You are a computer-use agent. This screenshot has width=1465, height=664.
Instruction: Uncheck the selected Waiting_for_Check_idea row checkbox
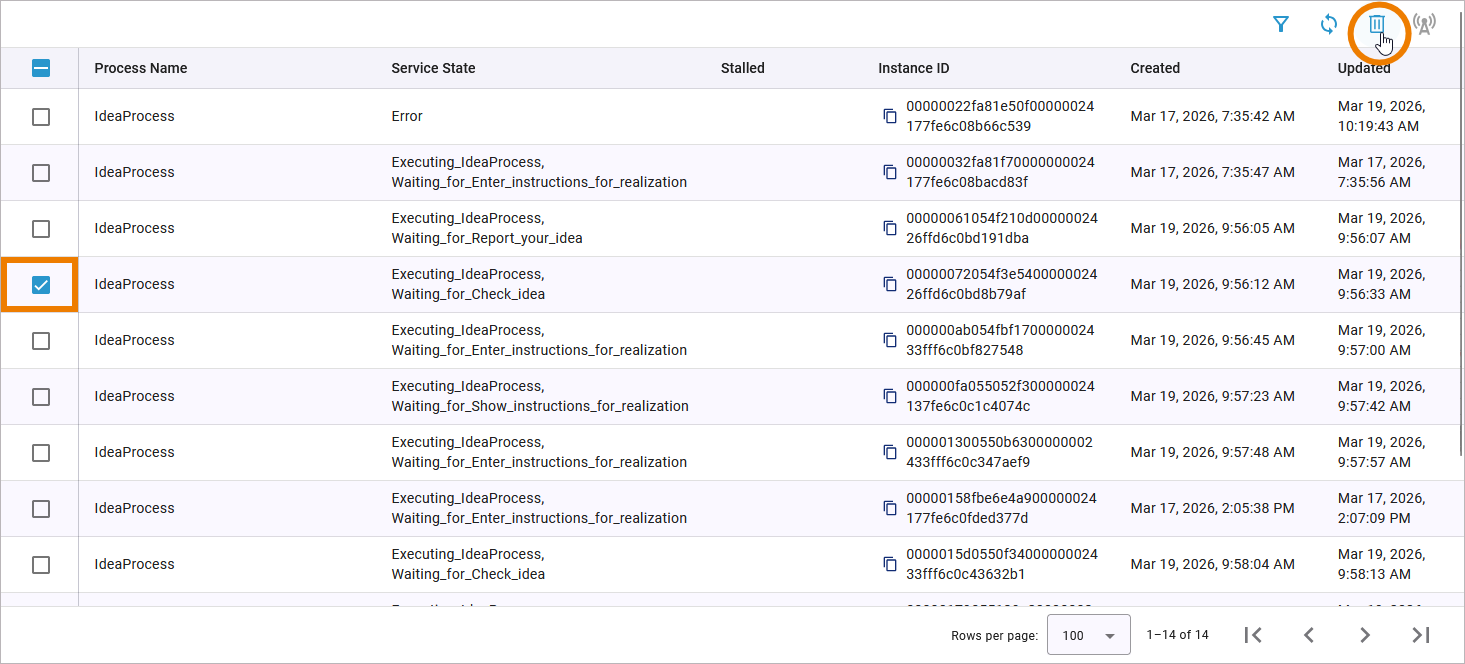[x=41, y=285]
